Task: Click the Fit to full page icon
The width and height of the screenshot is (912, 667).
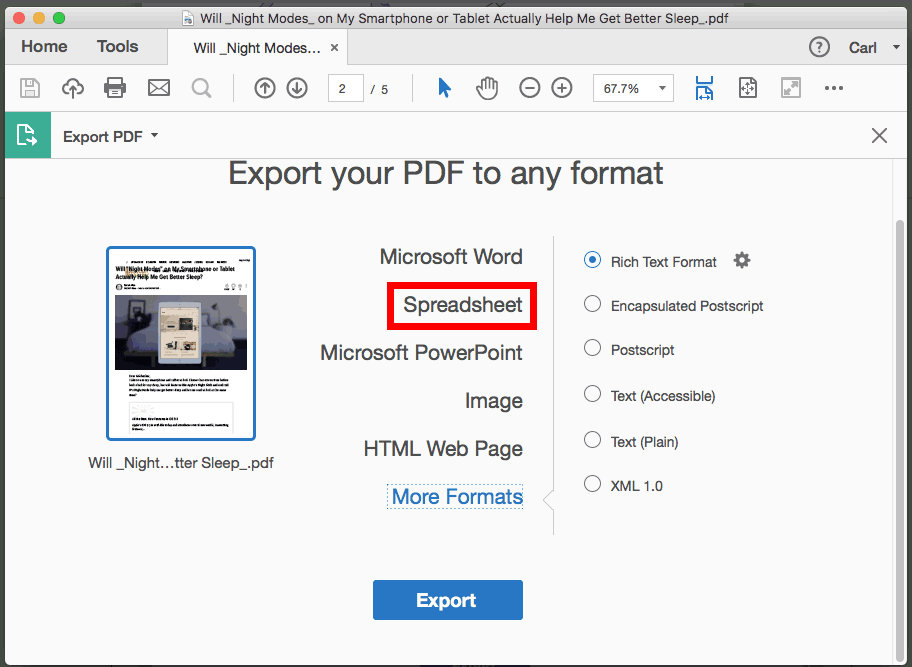Action: click(x=747, y=88)
